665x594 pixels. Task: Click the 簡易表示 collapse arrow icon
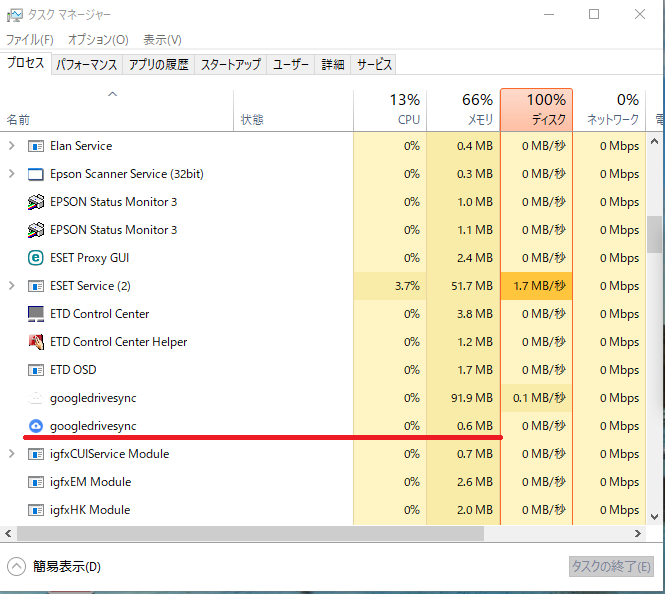(17, 566)
